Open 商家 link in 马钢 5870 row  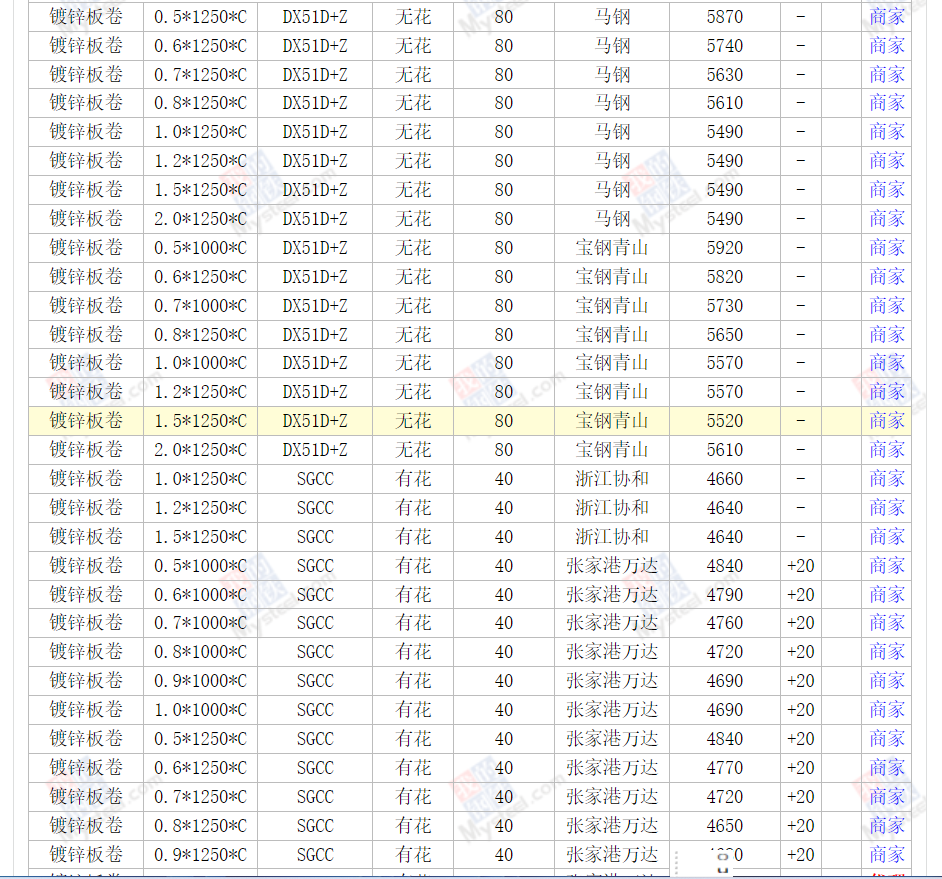(x=886, y=17)
